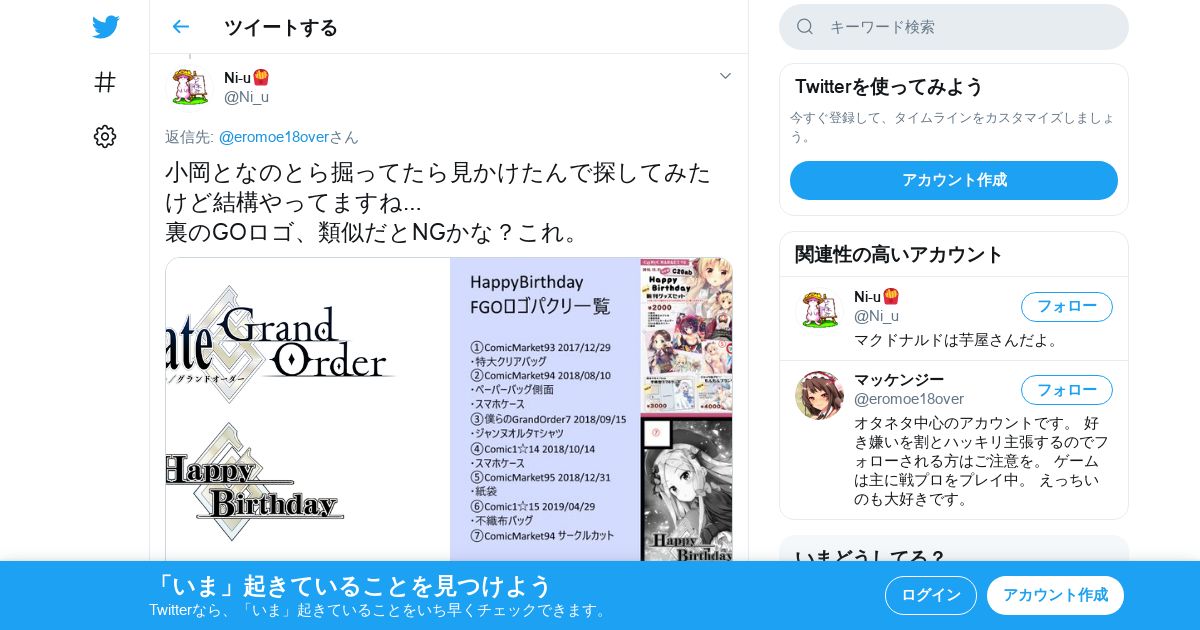Follow Ni-u with the フォロー button
Screen dimensions: 1200x630
coord(1067,306)
